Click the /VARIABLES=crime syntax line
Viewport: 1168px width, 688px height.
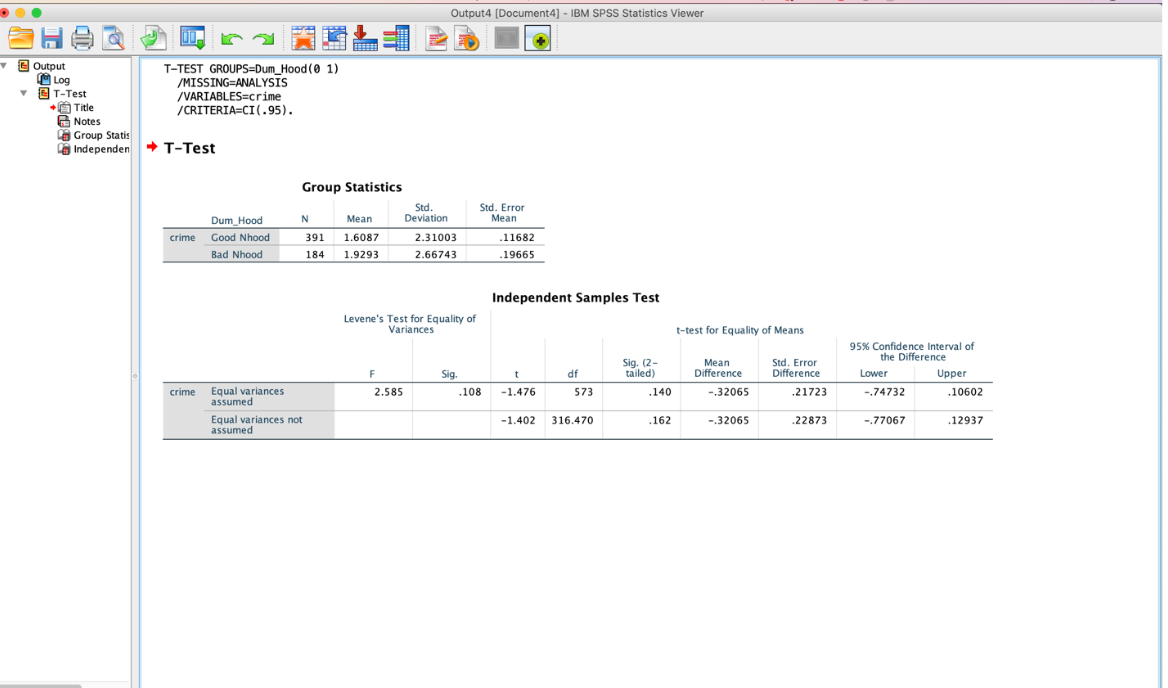click(x=229, y=97)
